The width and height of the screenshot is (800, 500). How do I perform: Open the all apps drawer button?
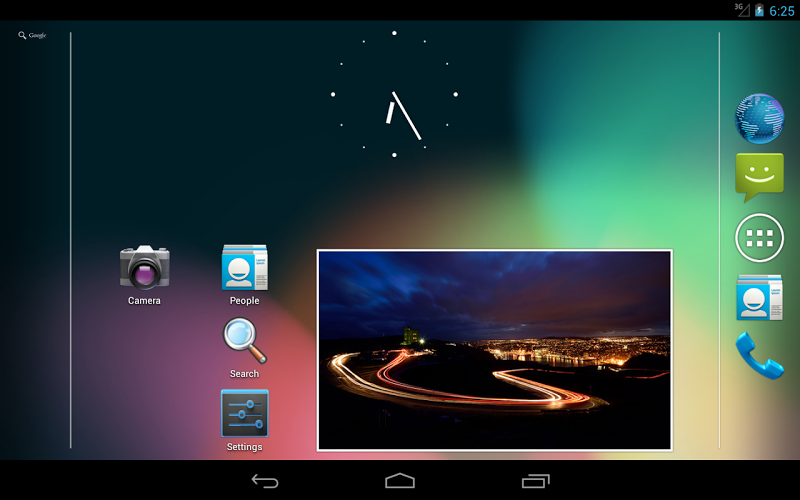coord(759,238)
